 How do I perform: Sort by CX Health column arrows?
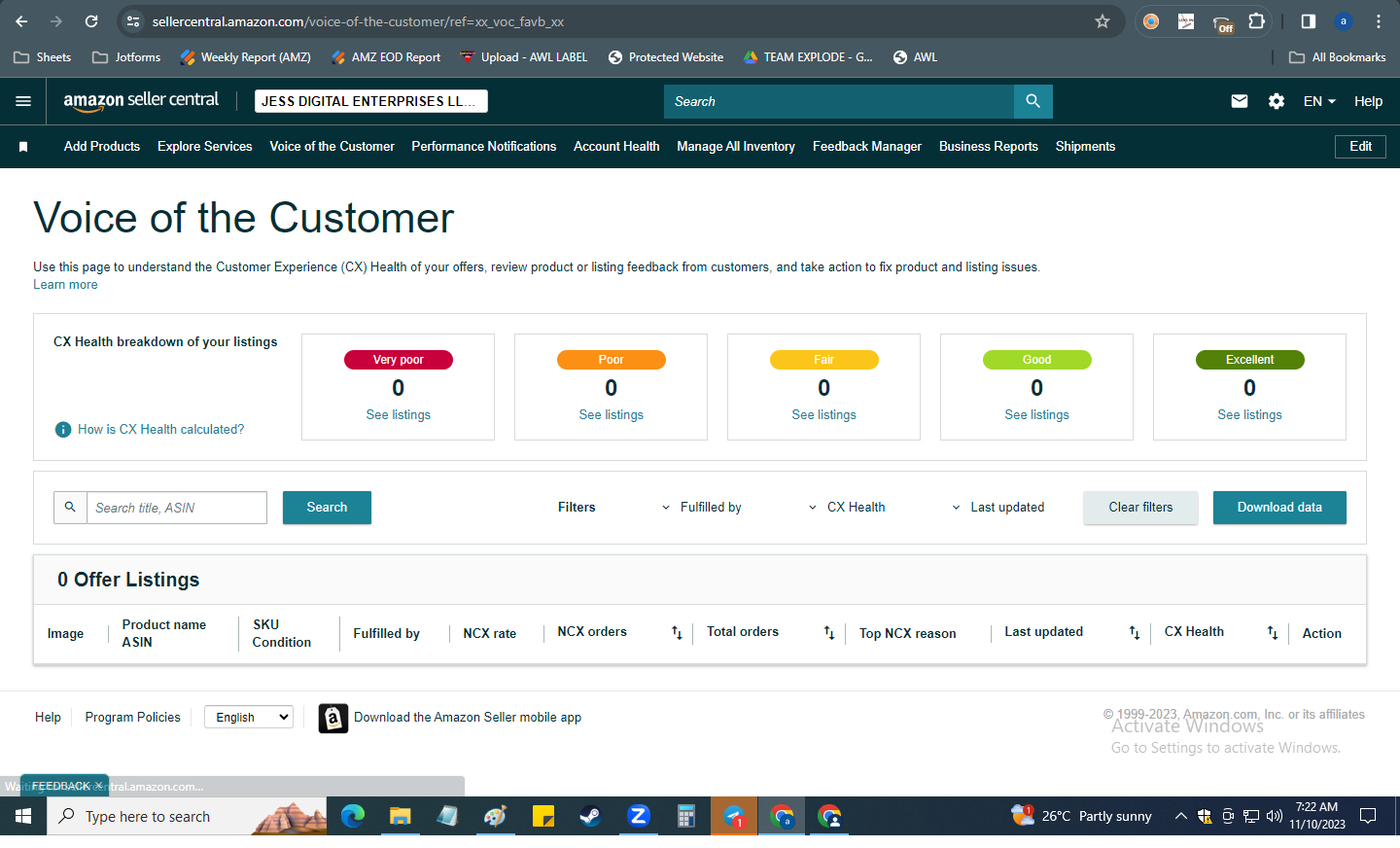(x=1272, y=633)
